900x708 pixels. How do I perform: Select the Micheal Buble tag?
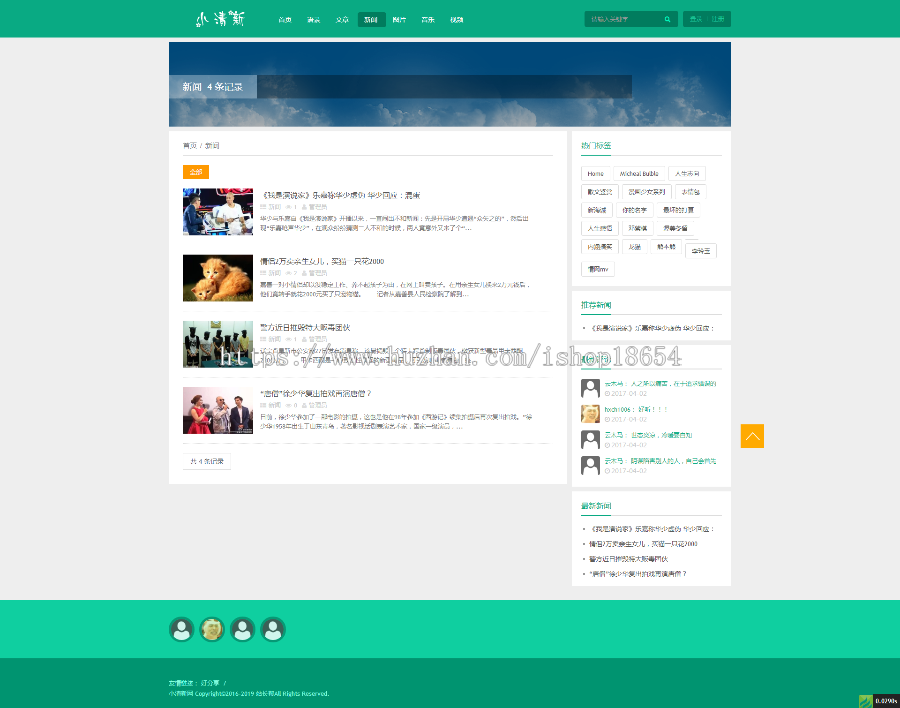point(639,173)
